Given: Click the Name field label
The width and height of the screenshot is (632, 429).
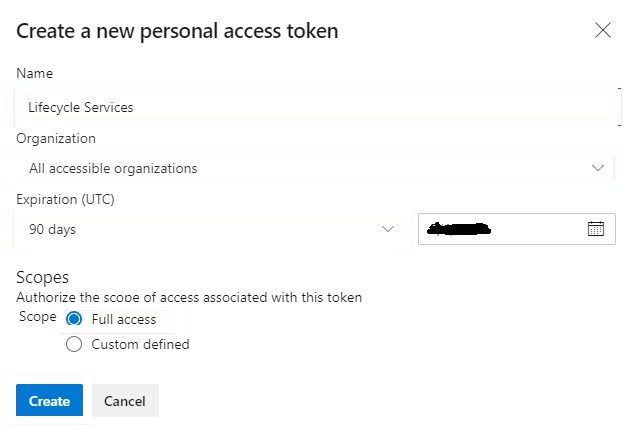Looking at the screenshot, I should point(34,73).
